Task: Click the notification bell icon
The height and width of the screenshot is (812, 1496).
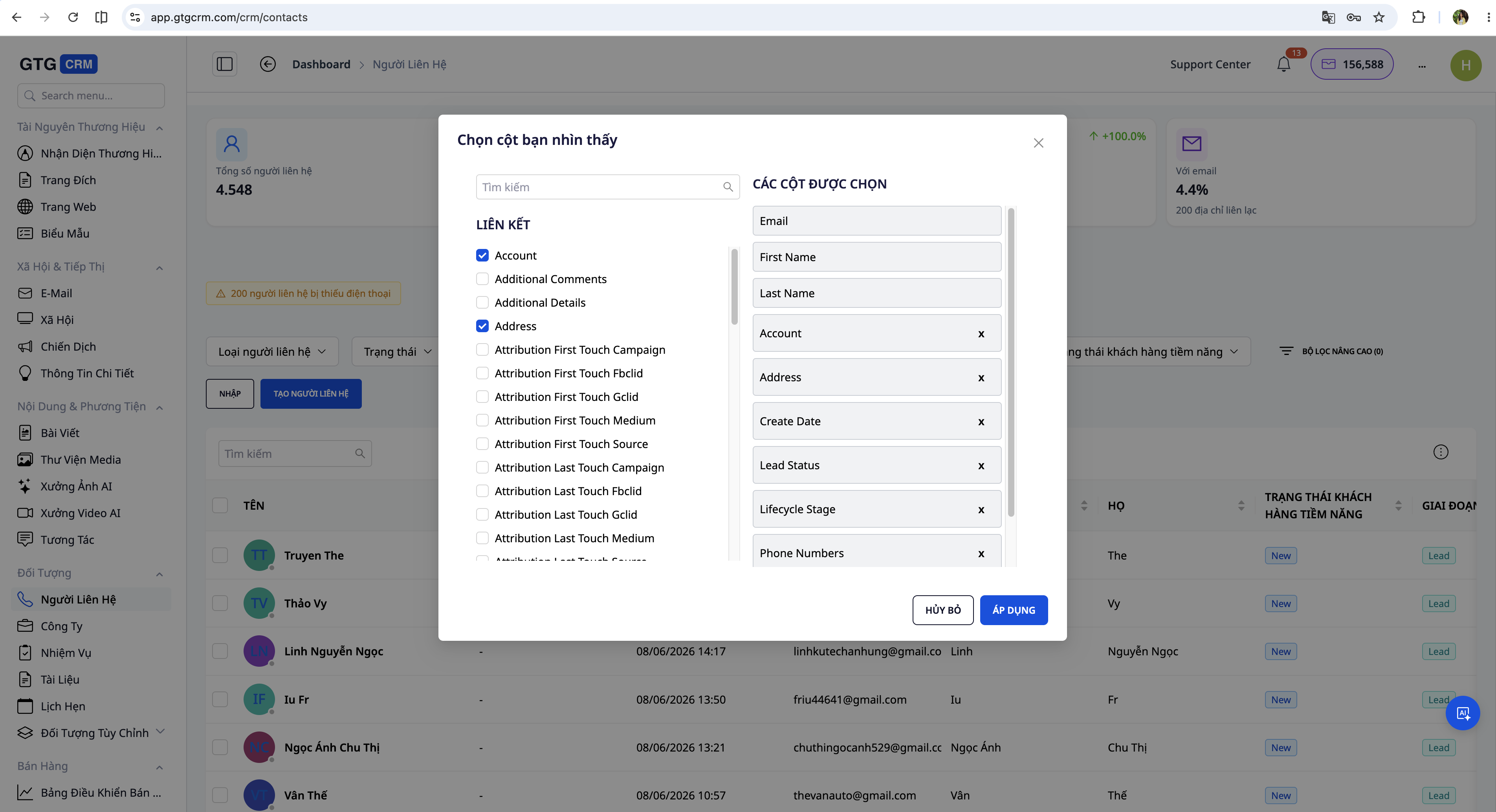Action: tap(1283, 64)
